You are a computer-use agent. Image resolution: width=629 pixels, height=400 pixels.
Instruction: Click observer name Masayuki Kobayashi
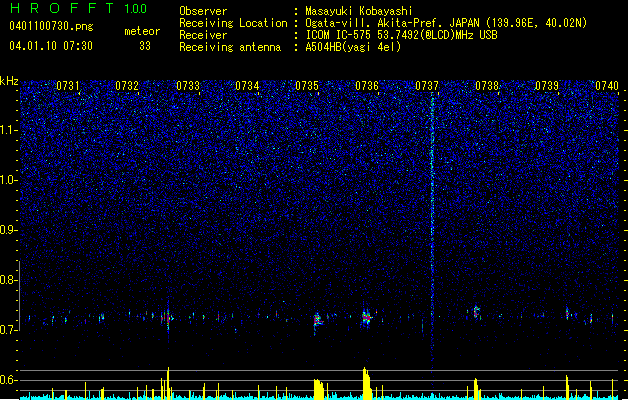tap(359, 11)
